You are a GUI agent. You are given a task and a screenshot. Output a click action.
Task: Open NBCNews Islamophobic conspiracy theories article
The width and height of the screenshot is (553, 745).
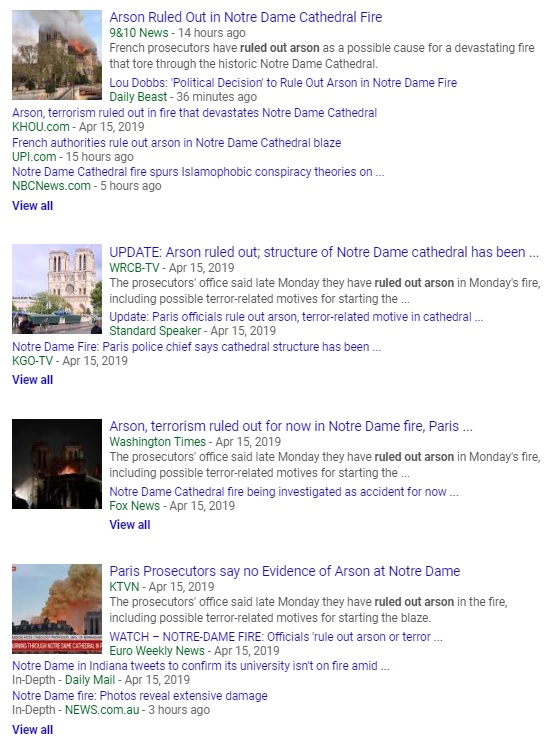(198, 172)
